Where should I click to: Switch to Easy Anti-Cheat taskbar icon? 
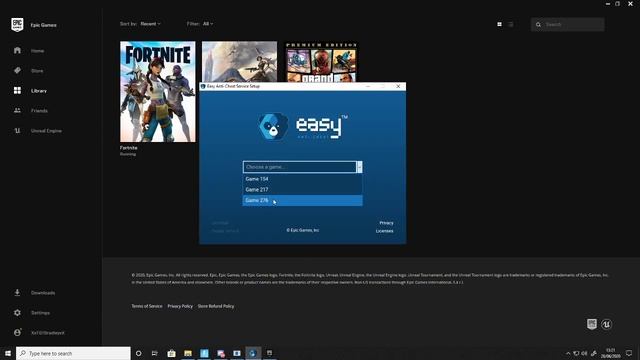pos(253,353)
